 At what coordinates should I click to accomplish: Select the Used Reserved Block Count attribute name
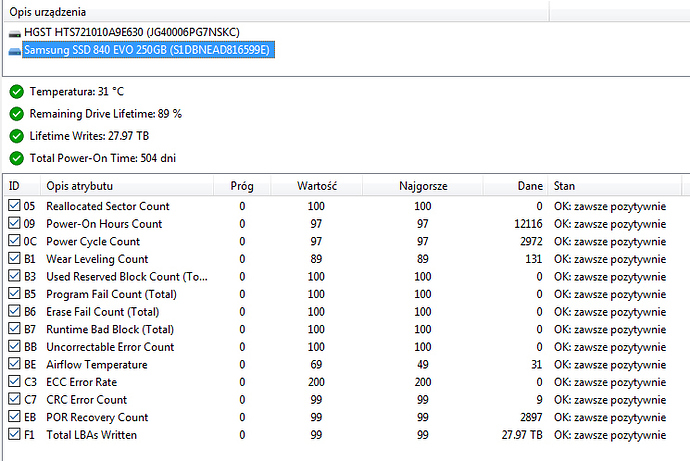click(x=127, y=276)
